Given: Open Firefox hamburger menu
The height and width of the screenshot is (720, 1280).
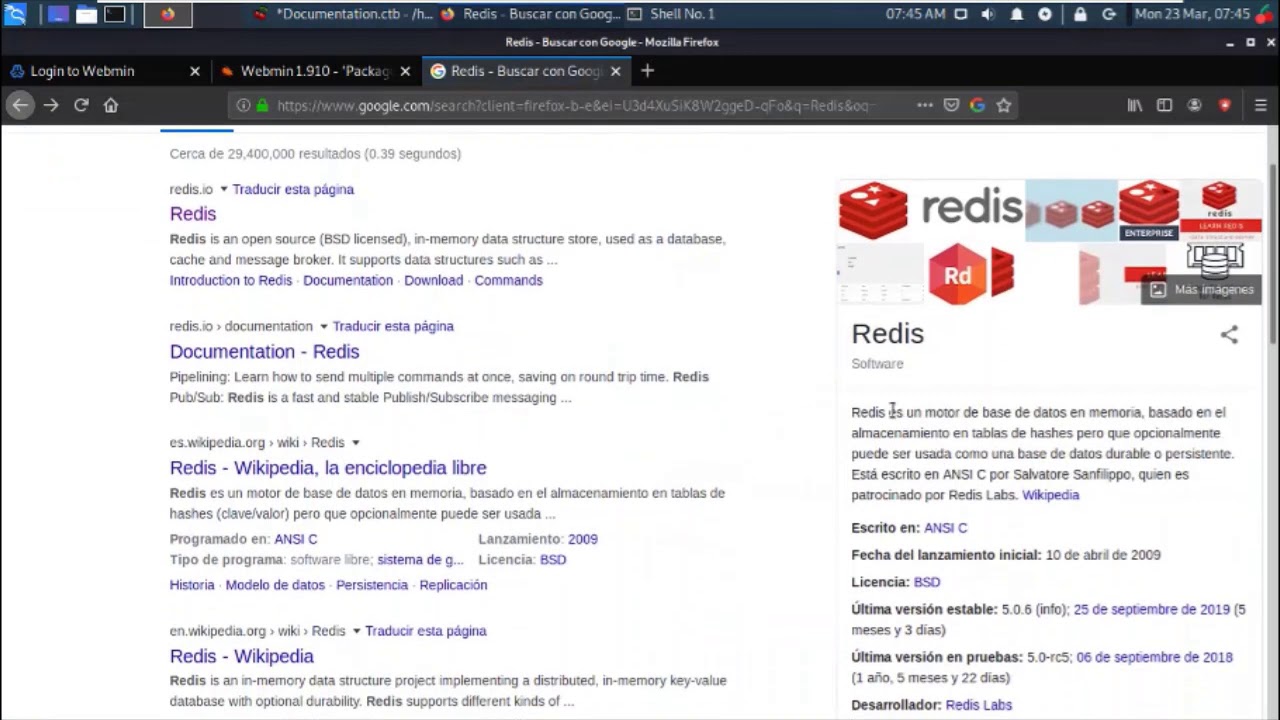Looking at the screenshot, I should point(1260,105).
